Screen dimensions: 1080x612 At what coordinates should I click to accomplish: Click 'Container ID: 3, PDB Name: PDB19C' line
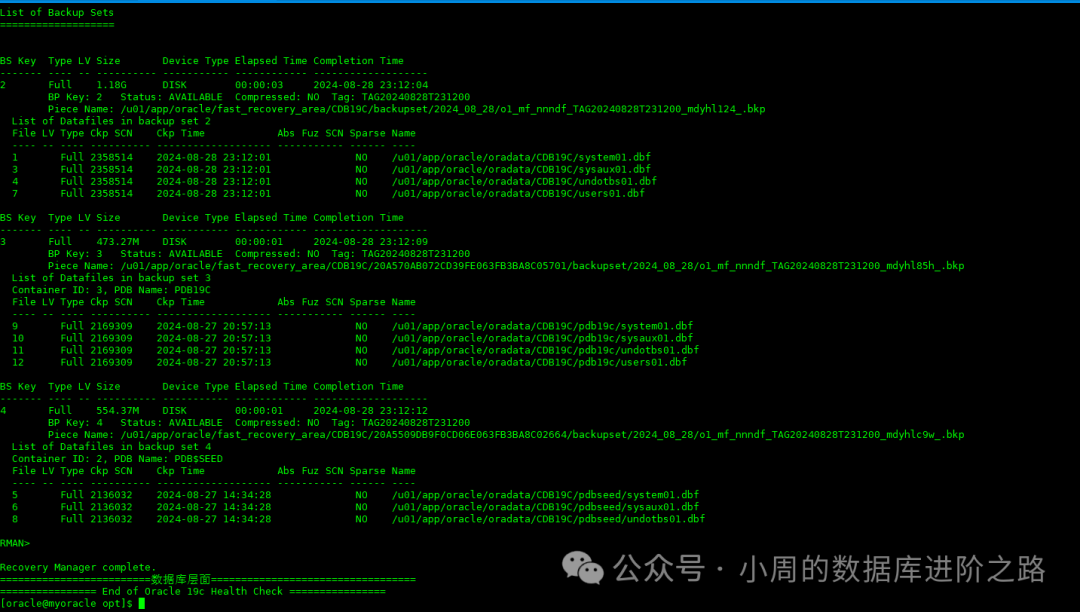coord(112,290)
